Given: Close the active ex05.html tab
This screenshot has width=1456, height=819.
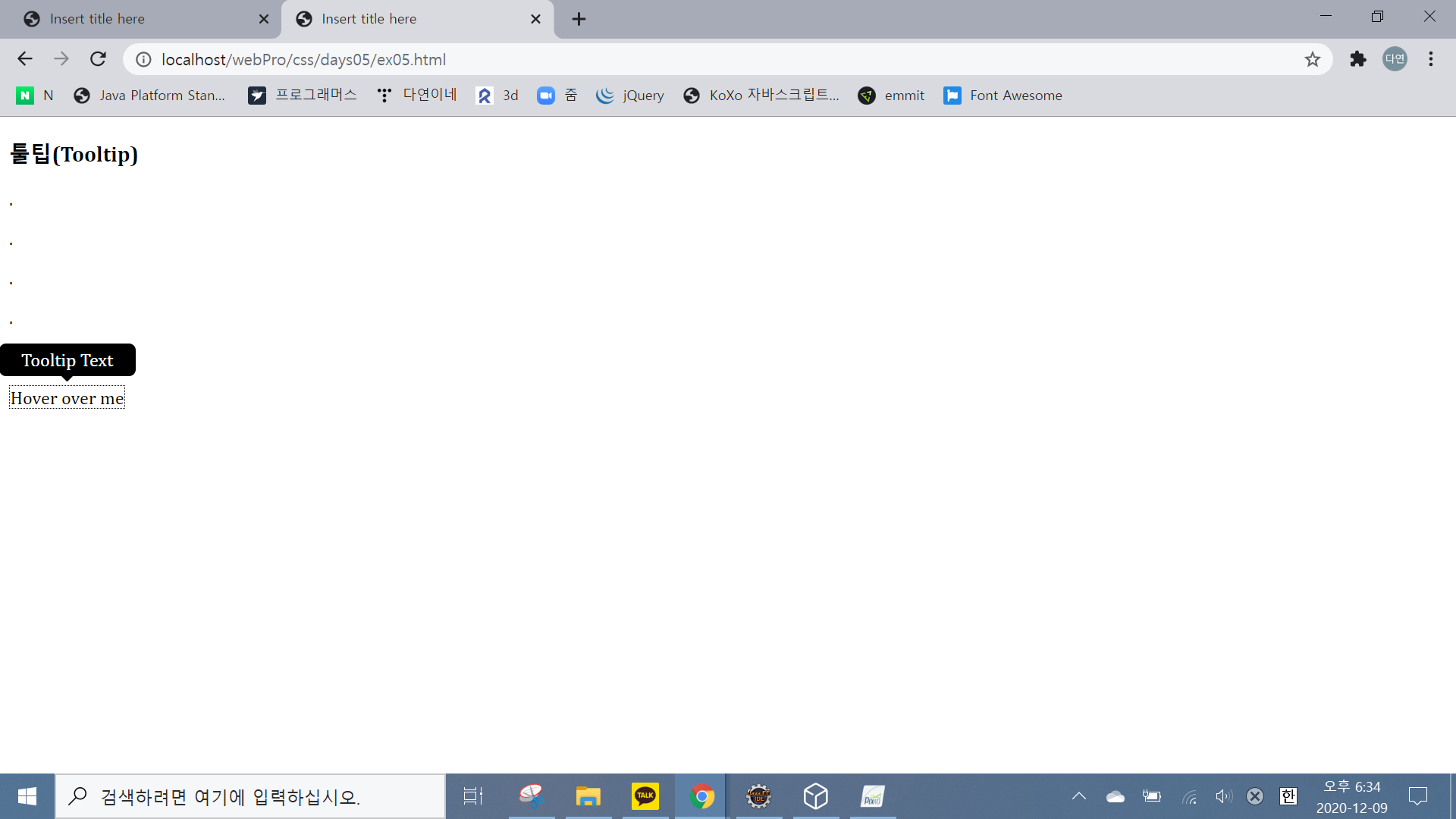Looking at the screenshot, I should tap(535, 19).
